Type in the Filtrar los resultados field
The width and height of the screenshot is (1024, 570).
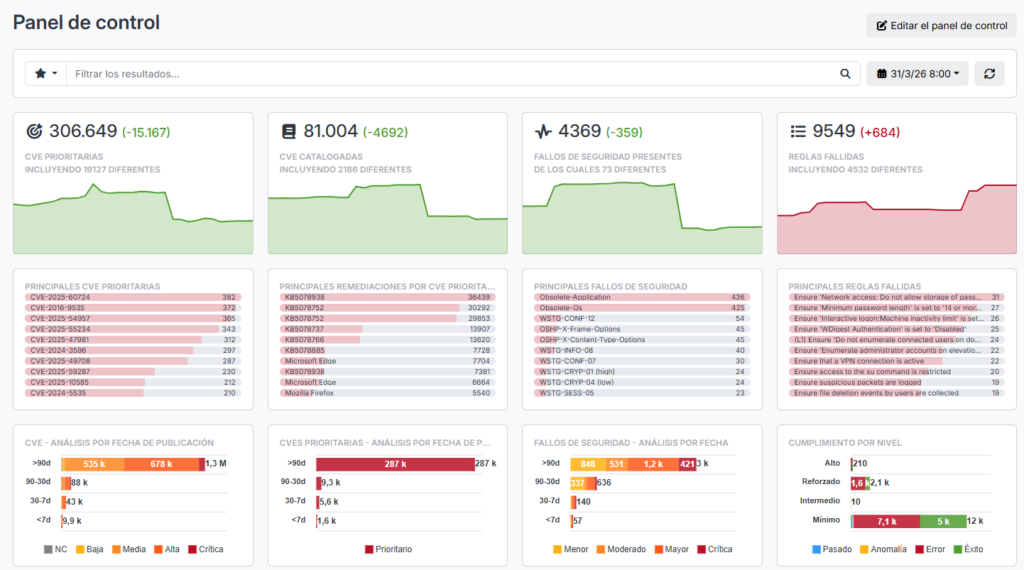click(450, 74)
